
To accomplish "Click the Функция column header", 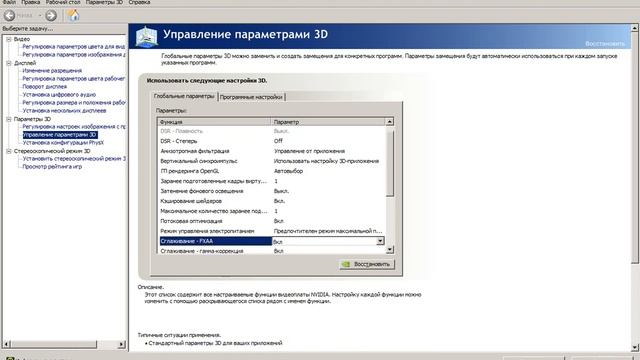I will [214, 122].
